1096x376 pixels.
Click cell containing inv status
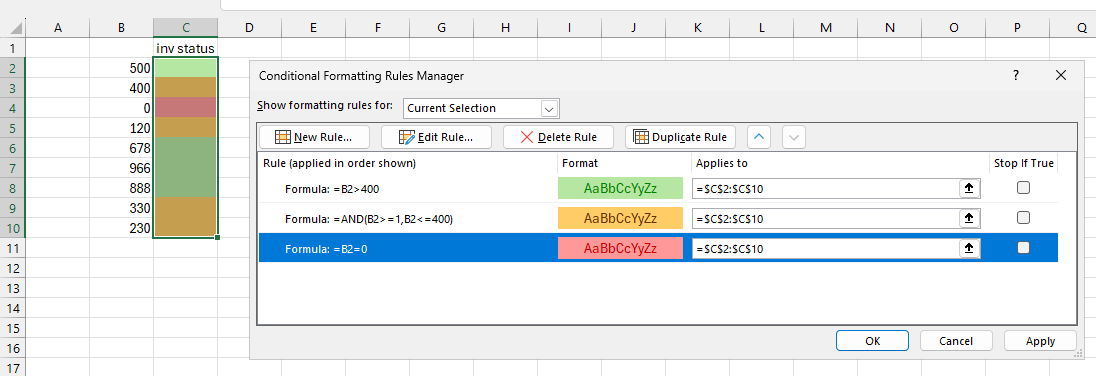click(185, 48)
